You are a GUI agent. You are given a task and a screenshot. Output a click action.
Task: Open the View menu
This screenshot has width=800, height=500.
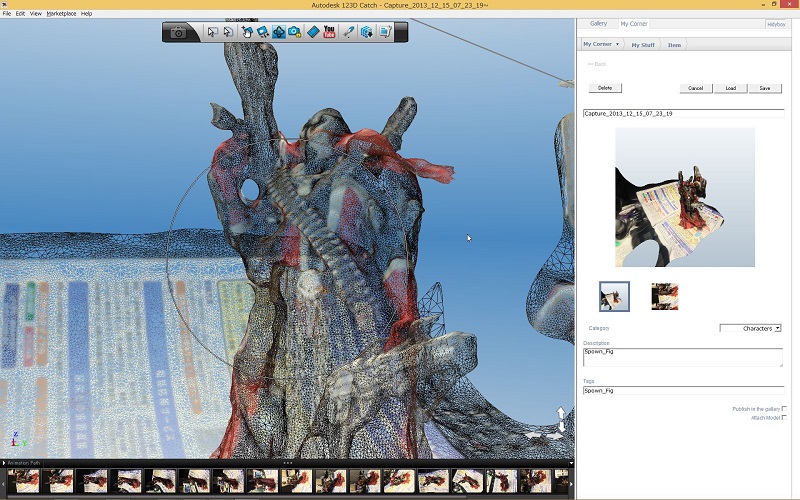(x=36, y=14)
